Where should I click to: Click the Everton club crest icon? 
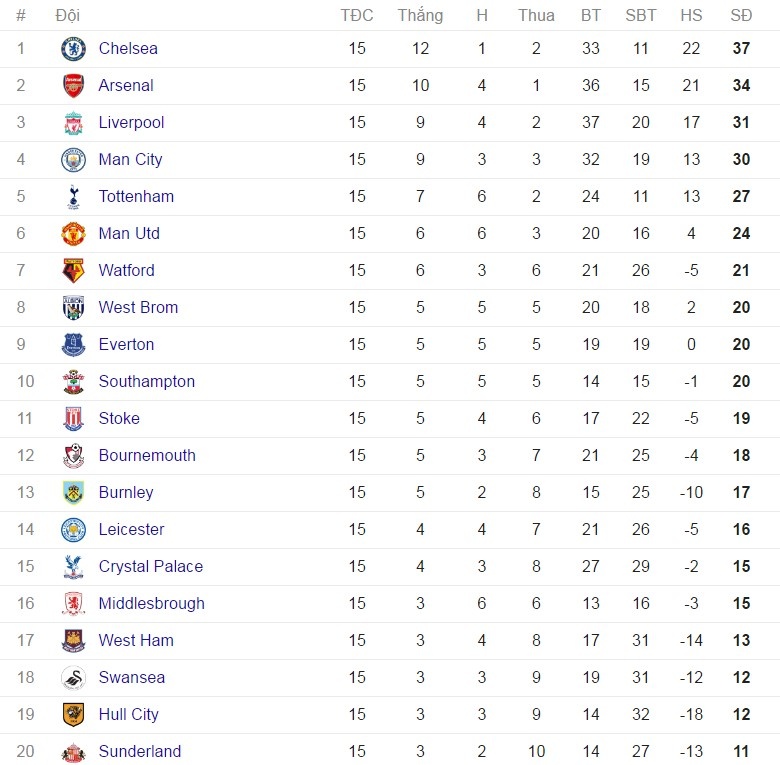tap(73, 345)
